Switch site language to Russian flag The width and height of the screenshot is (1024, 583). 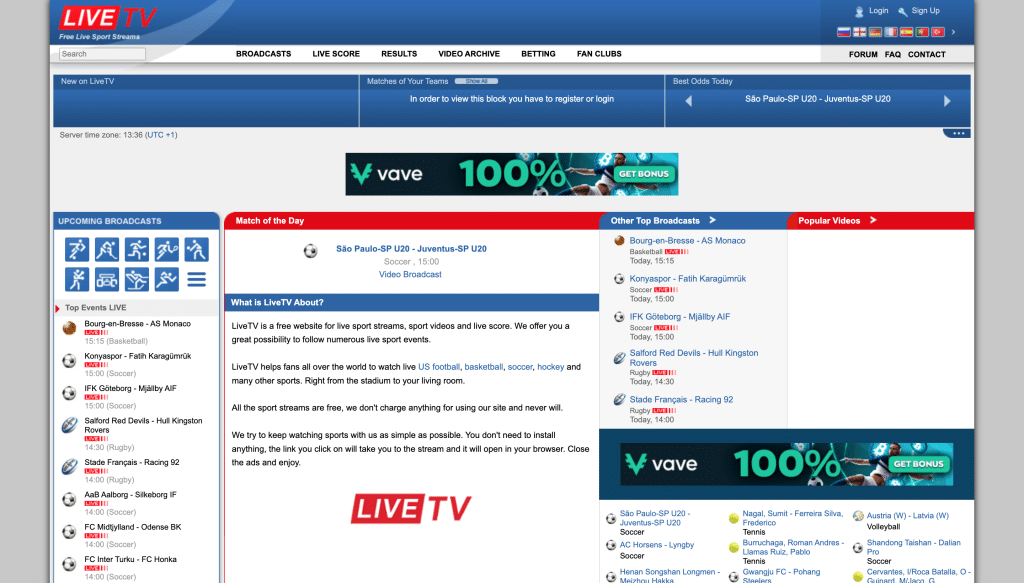[x=844, y=32]
